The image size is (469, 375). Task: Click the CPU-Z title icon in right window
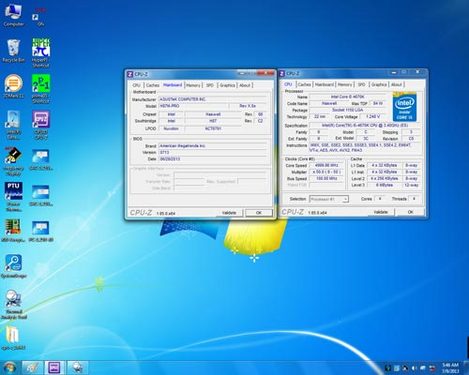coord(282,73)
